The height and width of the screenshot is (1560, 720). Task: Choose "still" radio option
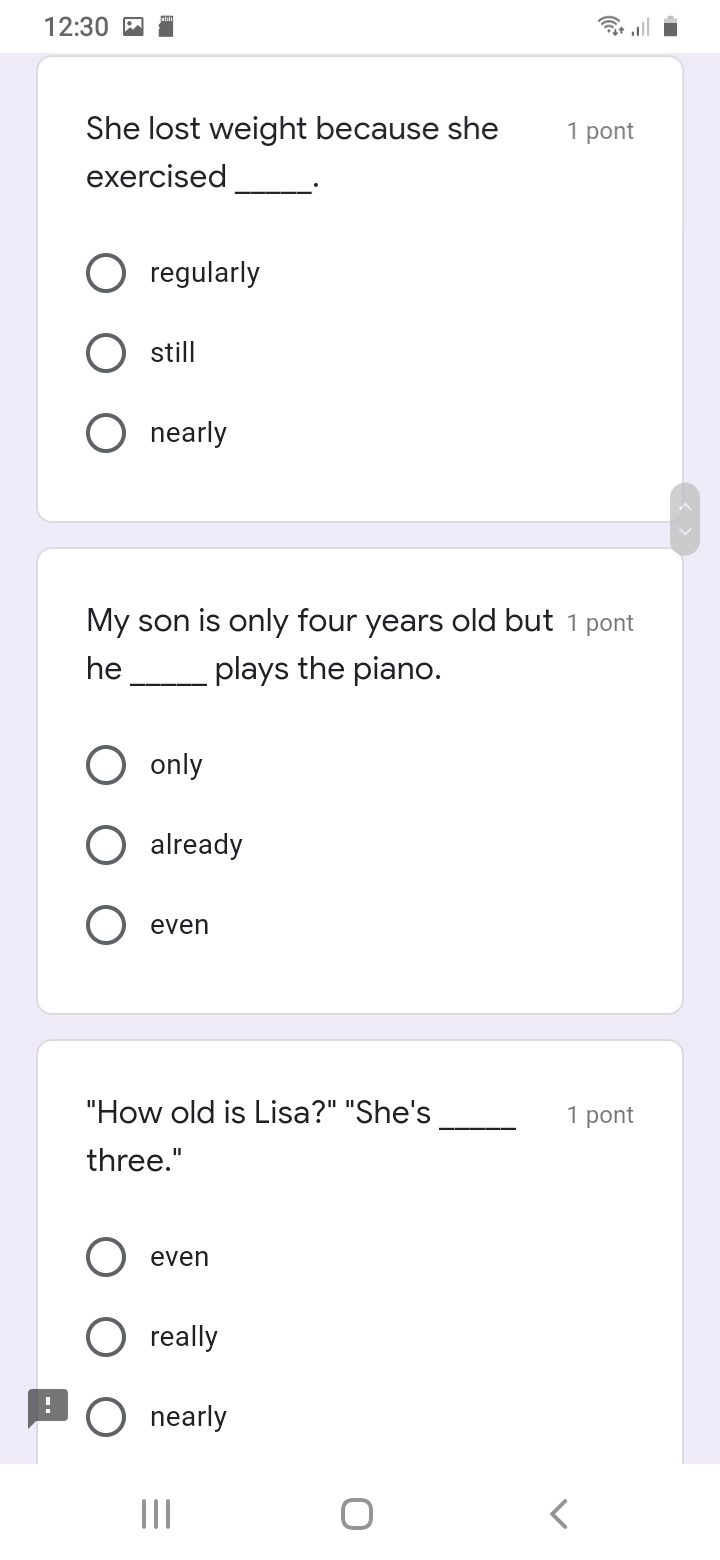tap(106, 353)
